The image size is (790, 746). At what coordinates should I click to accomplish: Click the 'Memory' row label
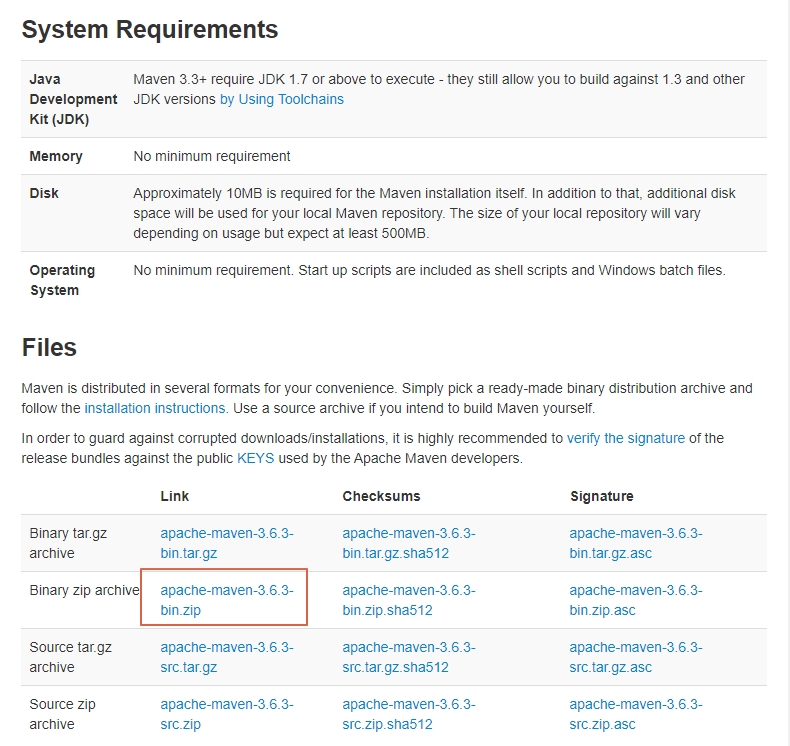click(56, 156)
